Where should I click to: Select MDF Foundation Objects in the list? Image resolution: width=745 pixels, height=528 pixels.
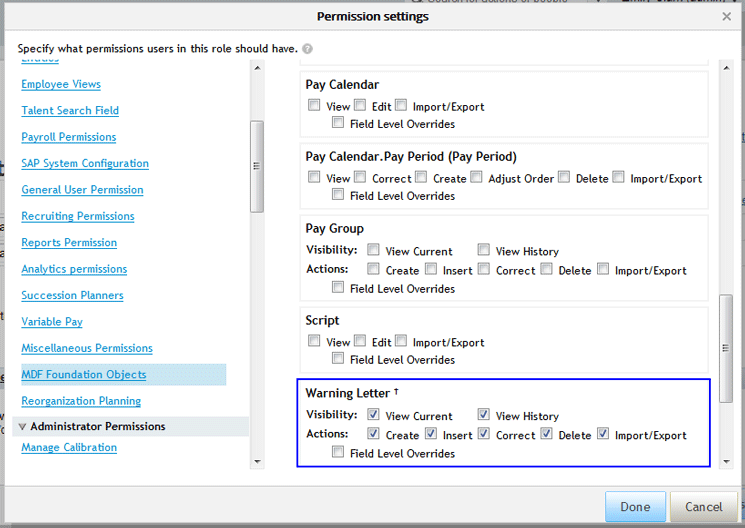[x=84, y=375]
